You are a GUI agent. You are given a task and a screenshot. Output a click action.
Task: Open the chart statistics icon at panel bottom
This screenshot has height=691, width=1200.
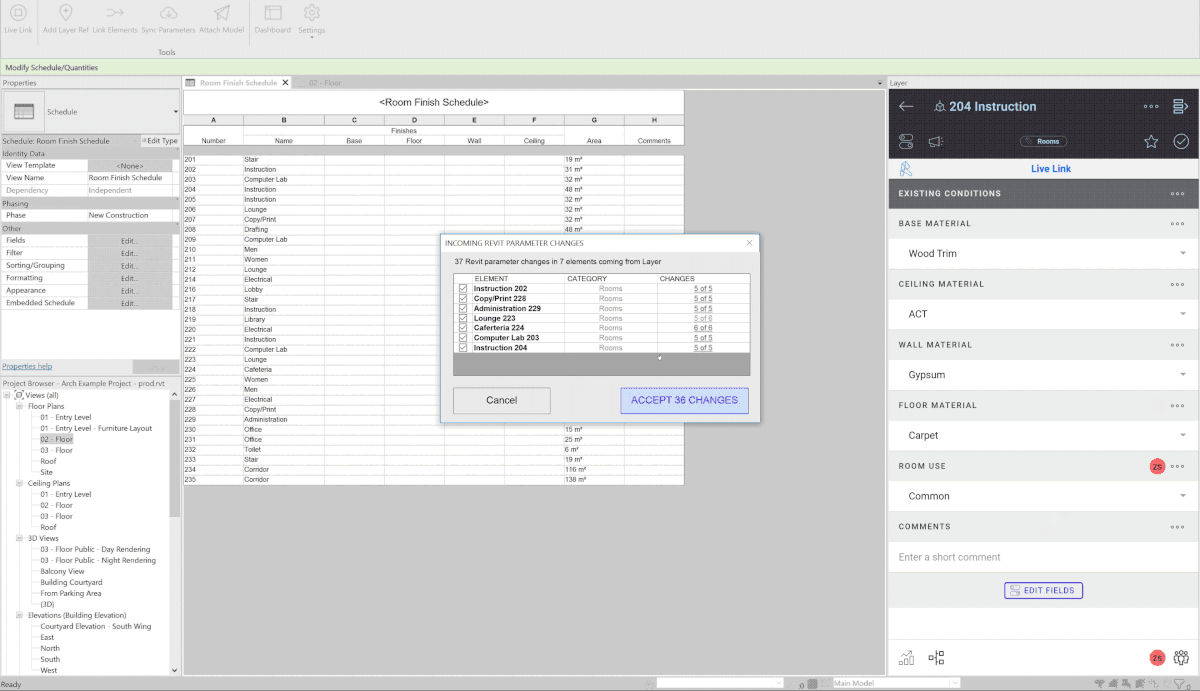tap(906, 658)
